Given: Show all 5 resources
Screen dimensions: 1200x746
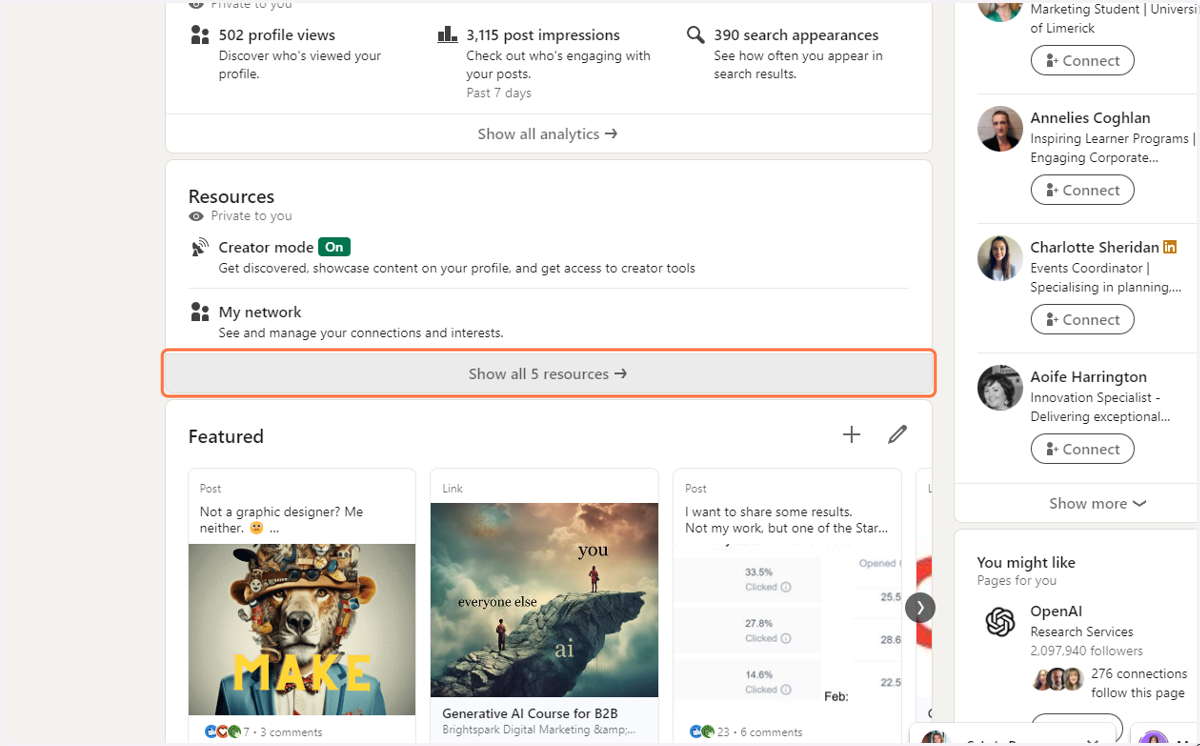Looking at the screenshot, I should coord(549,374).
